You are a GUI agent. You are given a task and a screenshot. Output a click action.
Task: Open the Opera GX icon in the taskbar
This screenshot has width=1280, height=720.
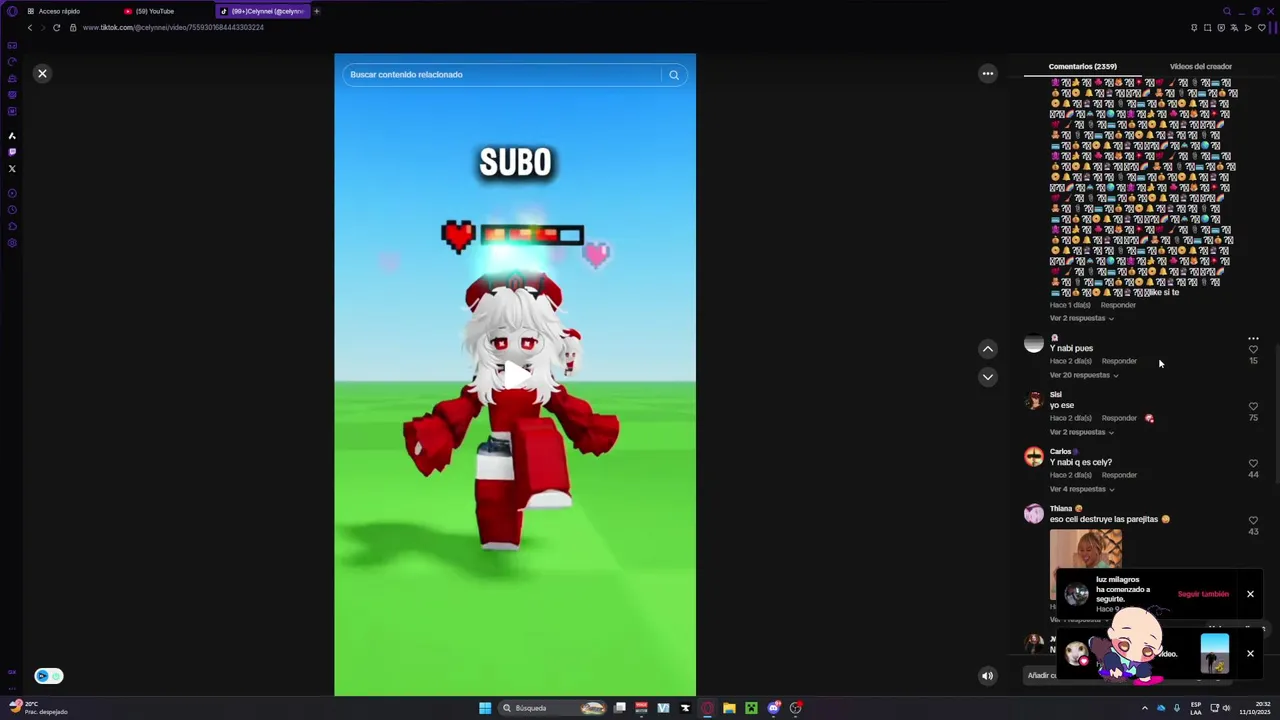point(707,708)
